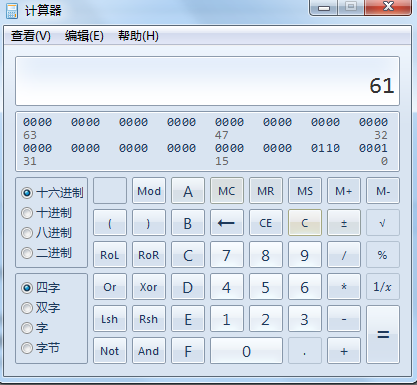The image size is (417, 385).
Task: Click the plus-minus sign button
Action: [344, 223]
